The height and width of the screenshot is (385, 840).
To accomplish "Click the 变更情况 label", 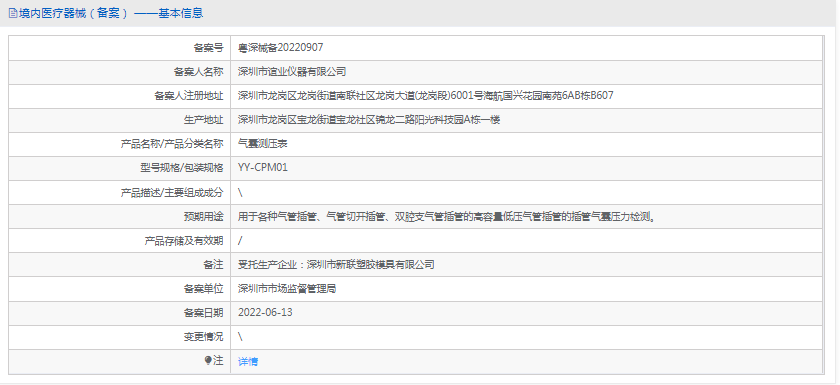I will [204, 337].
